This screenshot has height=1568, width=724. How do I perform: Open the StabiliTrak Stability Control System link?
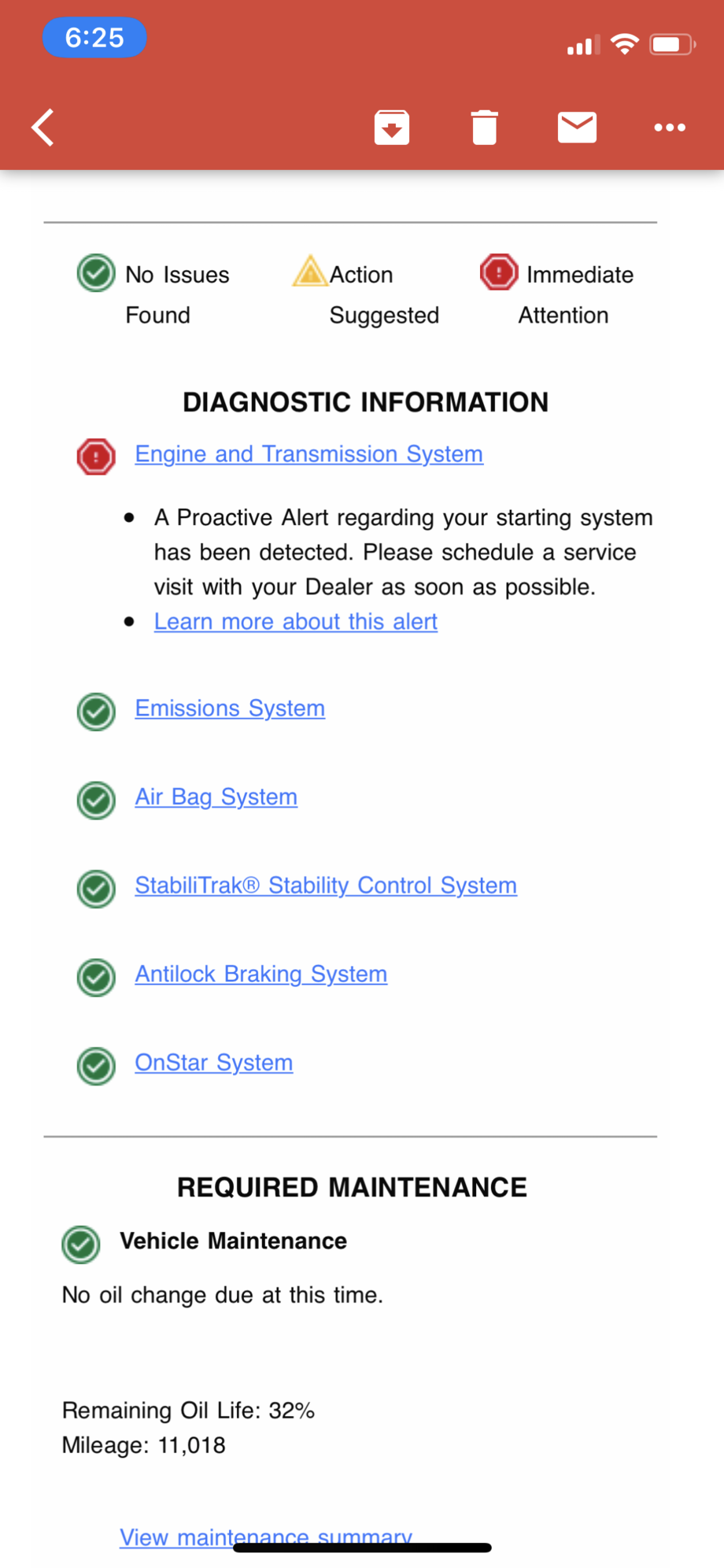tap(325, 886)
